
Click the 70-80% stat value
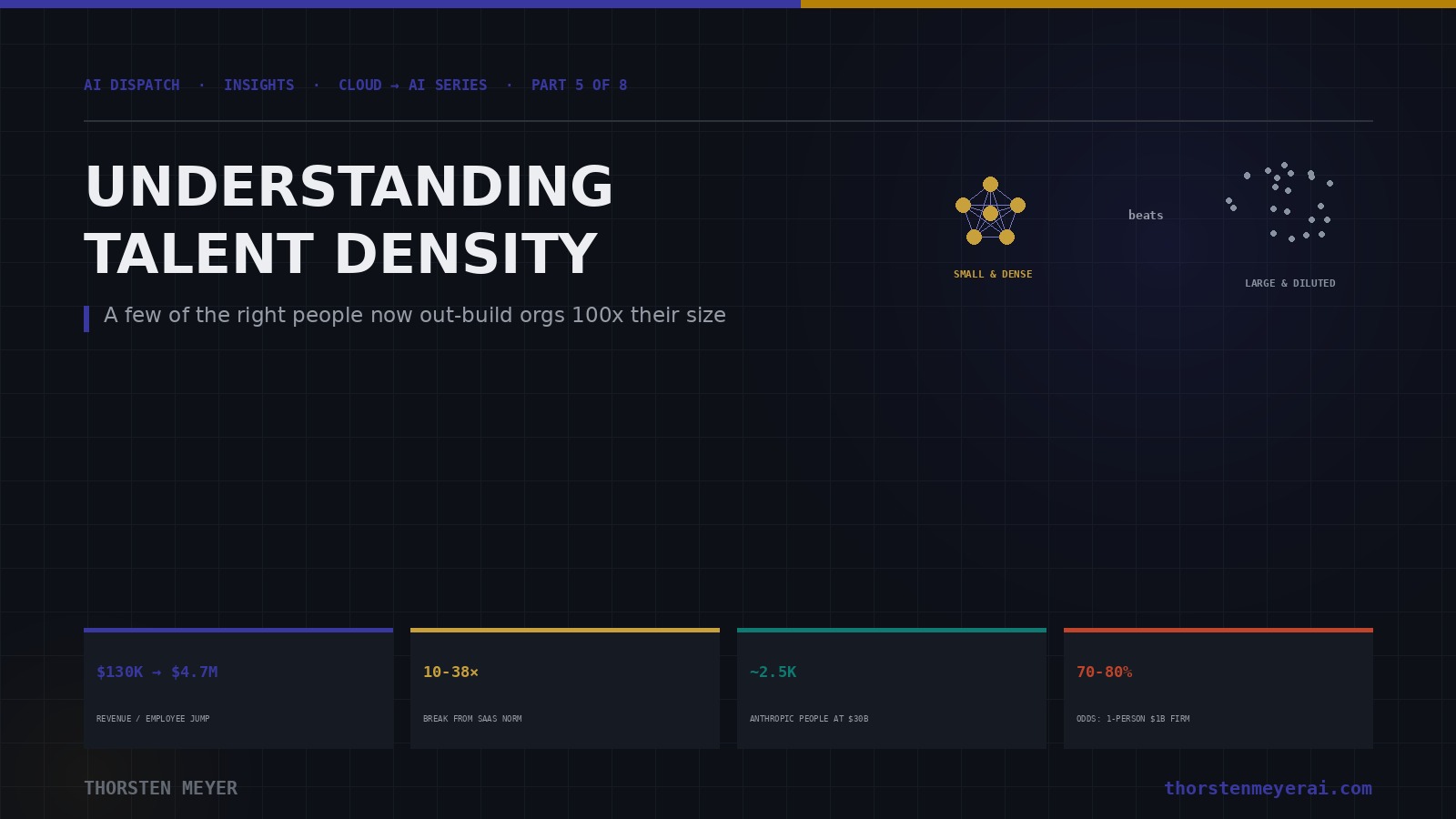coord(1105,672)
